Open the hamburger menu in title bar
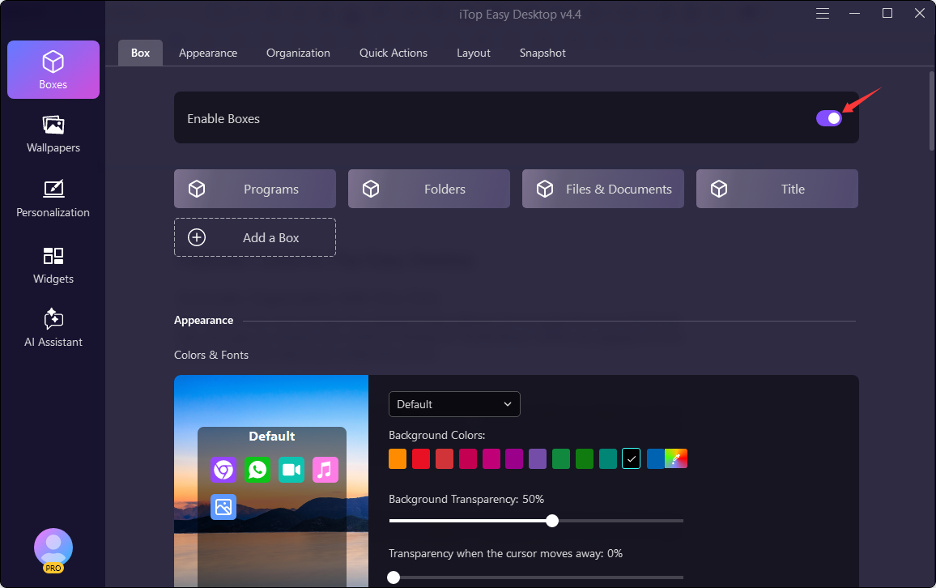The image size is (936, 588). pyautogui.click(x=823, y=14)
